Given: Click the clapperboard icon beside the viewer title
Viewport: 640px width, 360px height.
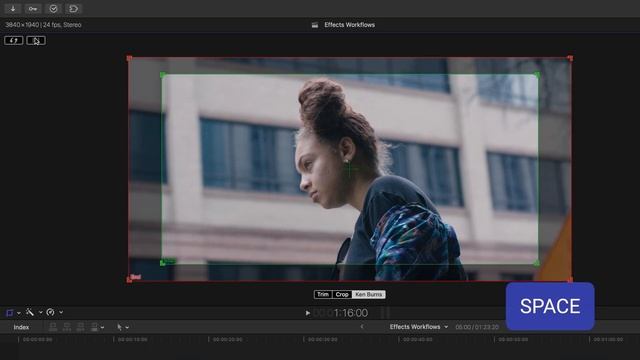Looking at the screenshot, I should 315,25.
